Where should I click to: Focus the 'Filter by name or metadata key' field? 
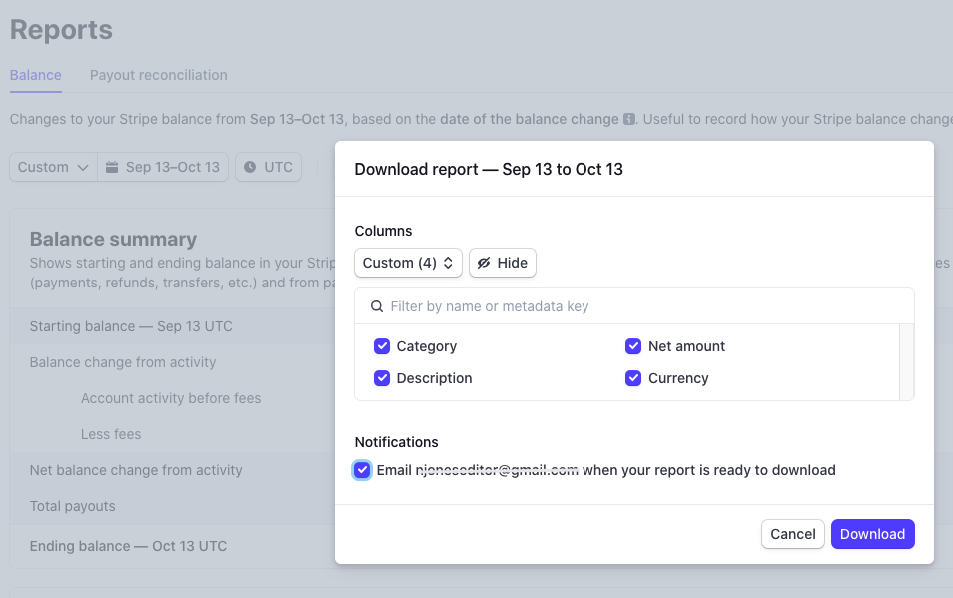pos(640,306)
